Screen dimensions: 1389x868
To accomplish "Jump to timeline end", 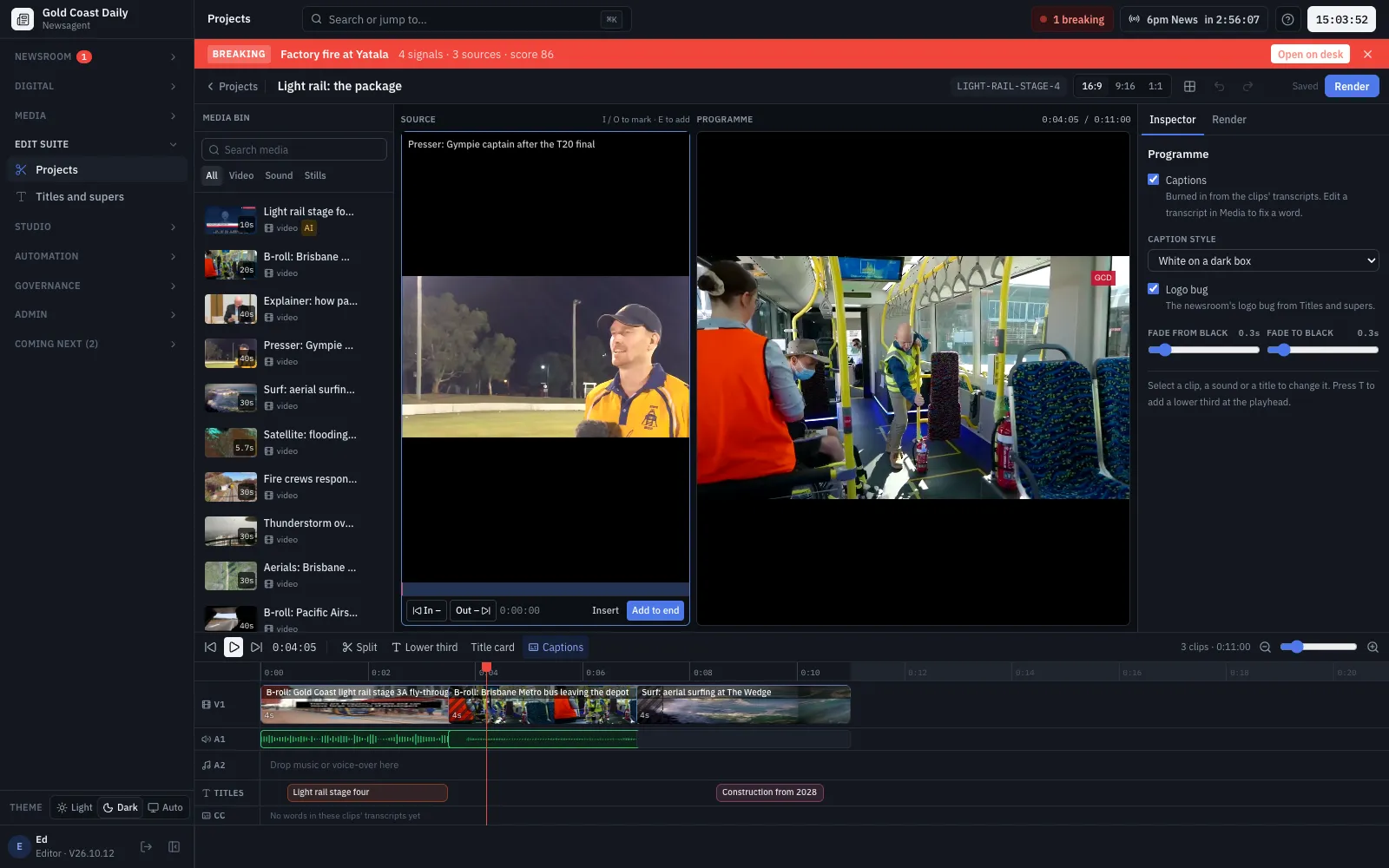I will click(x=256, y=647).
